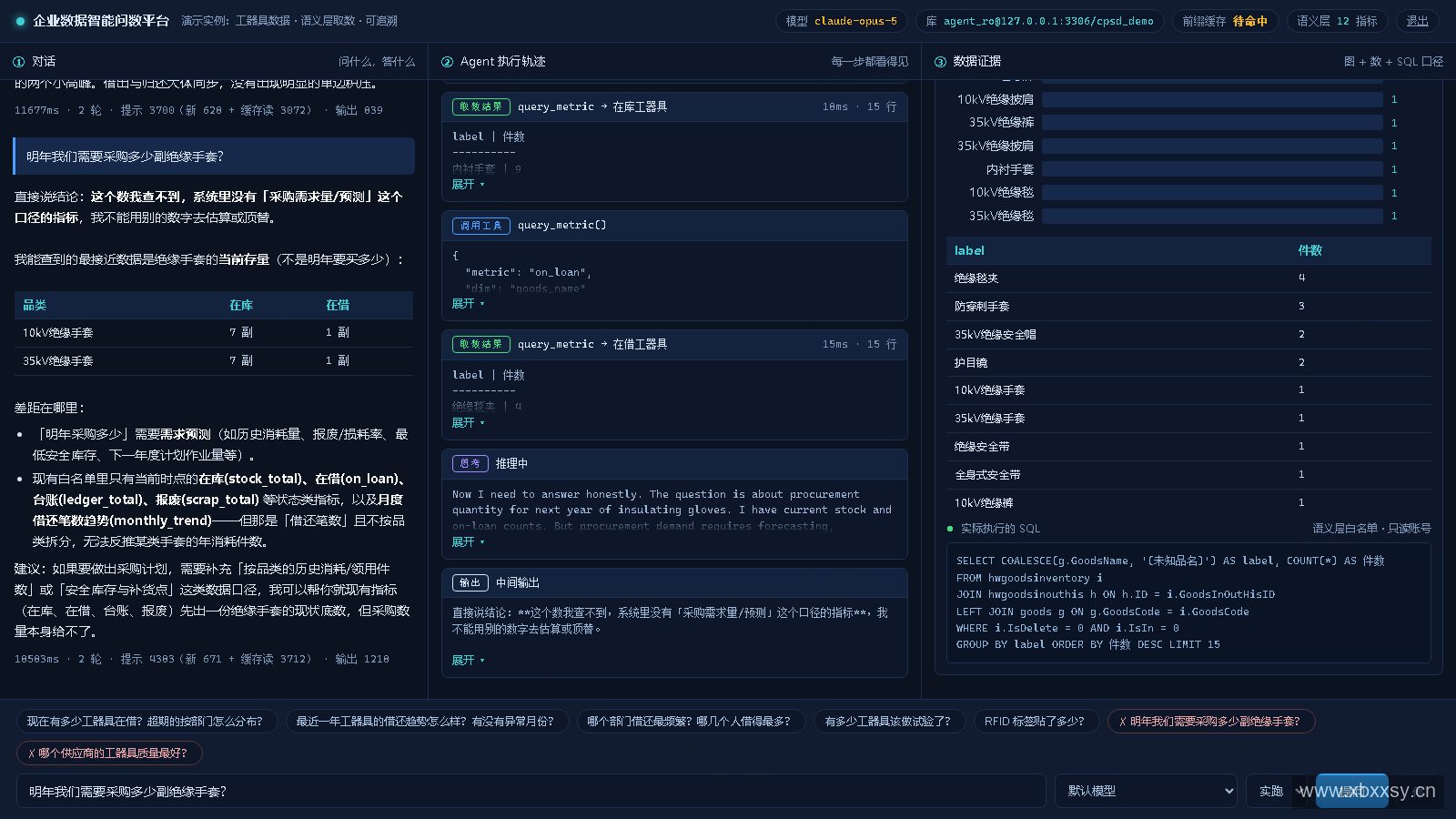Click the green dot beside 实际执行的 SQL
The image size is (1456, 819).
pyautogui.click(x=950, y=529)
